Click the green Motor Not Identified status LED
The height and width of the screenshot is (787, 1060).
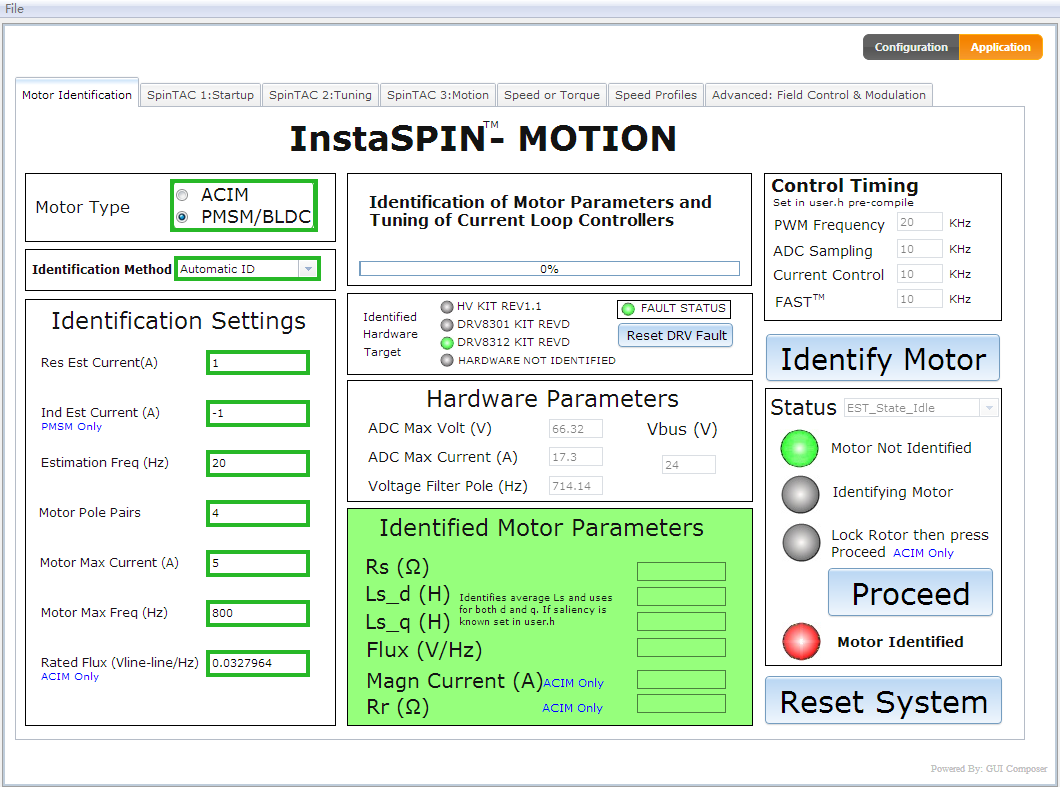click(x=799, y=449)
